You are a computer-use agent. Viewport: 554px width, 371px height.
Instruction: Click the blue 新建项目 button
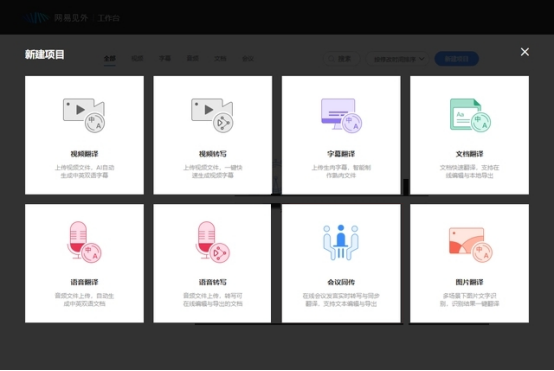tap(456, 59)
